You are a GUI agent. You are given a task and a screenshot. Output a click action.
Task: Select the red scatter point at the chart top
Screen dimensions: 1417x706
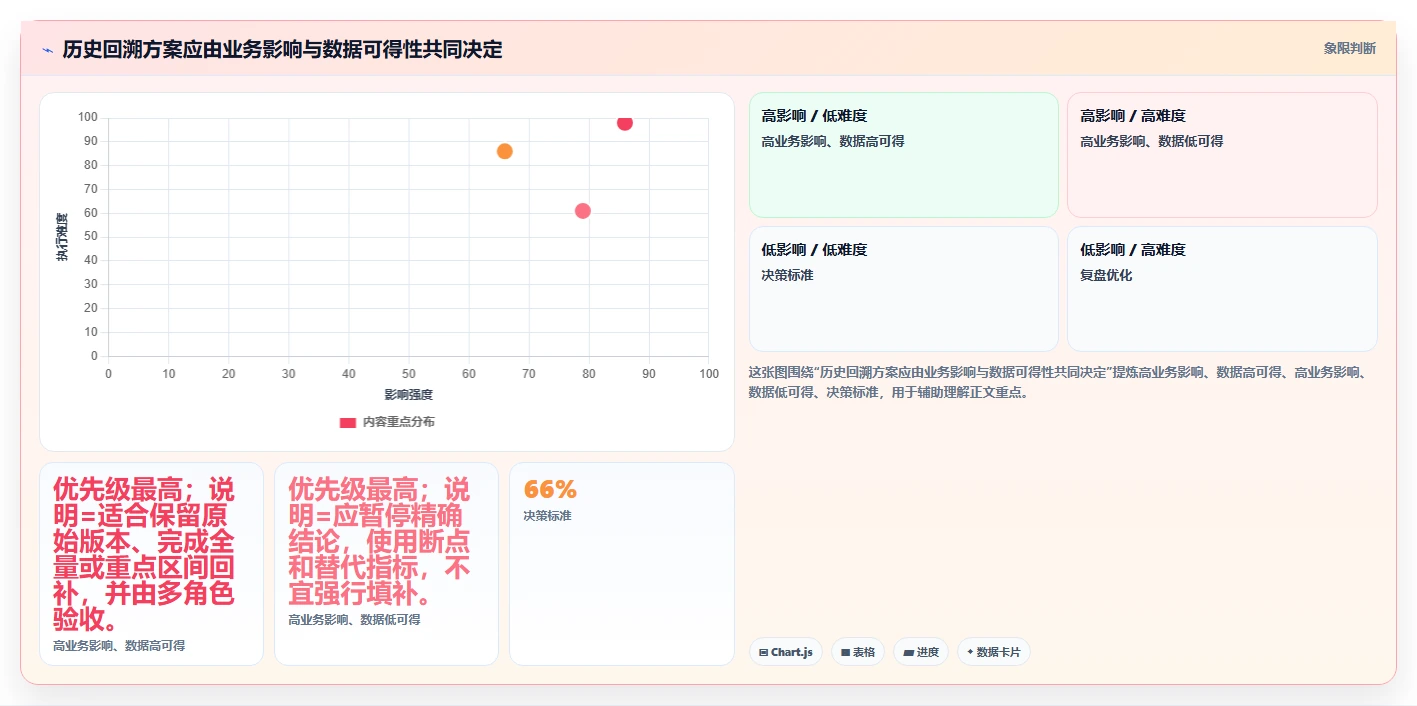625,122
